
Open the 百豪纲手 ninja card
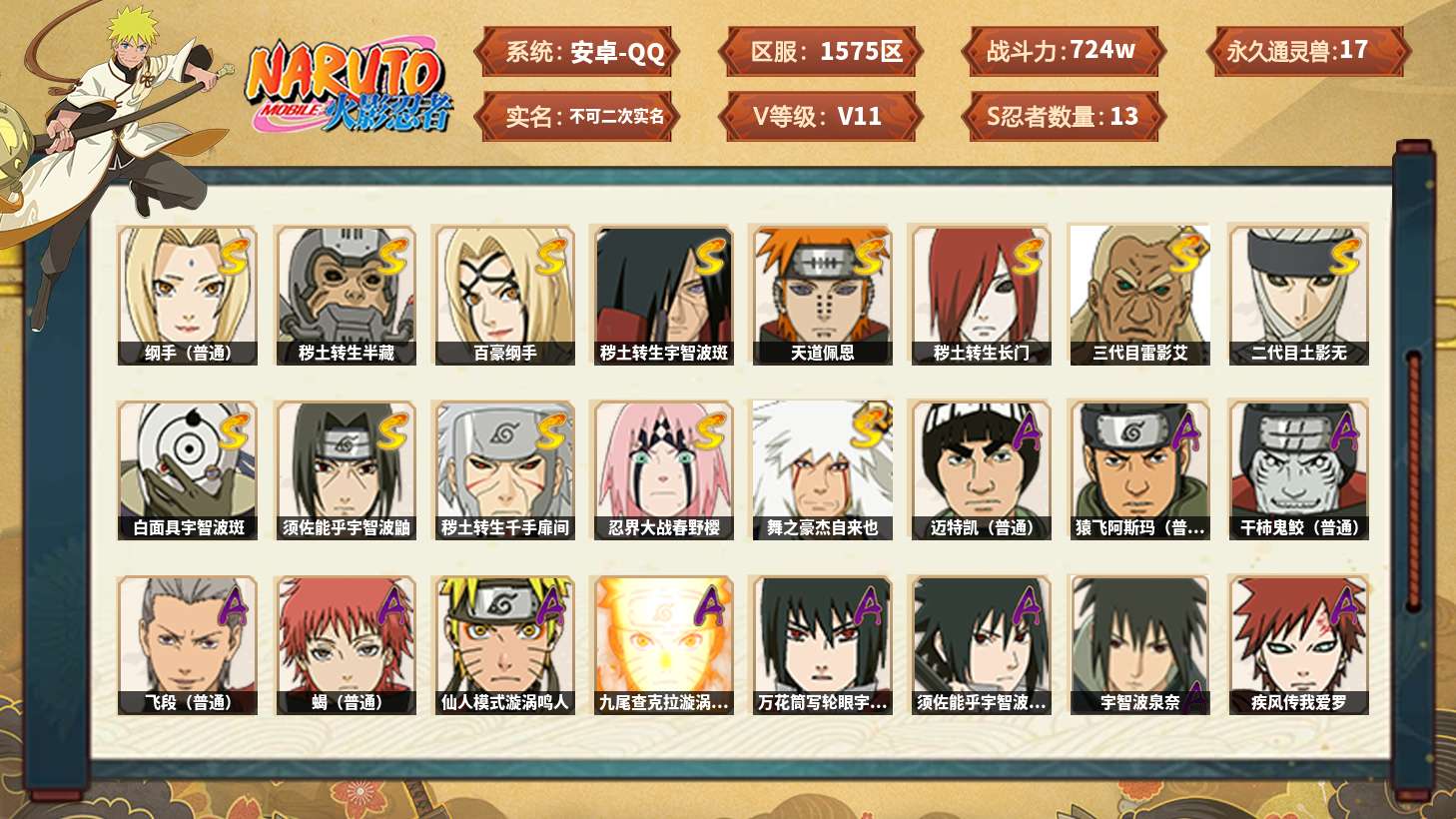[505, 296]
